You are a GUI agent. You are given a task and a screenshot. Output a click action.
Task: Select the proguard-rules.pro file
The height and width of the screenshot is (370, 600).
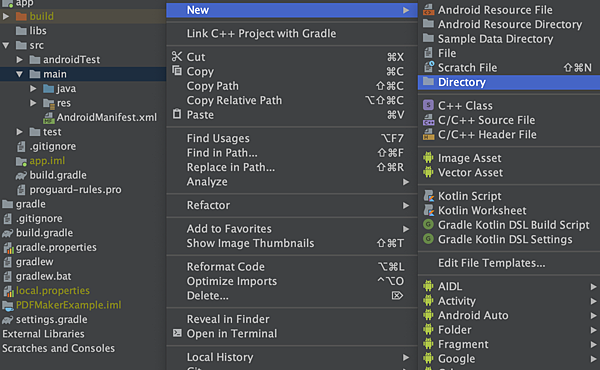[x=75, y=189]
